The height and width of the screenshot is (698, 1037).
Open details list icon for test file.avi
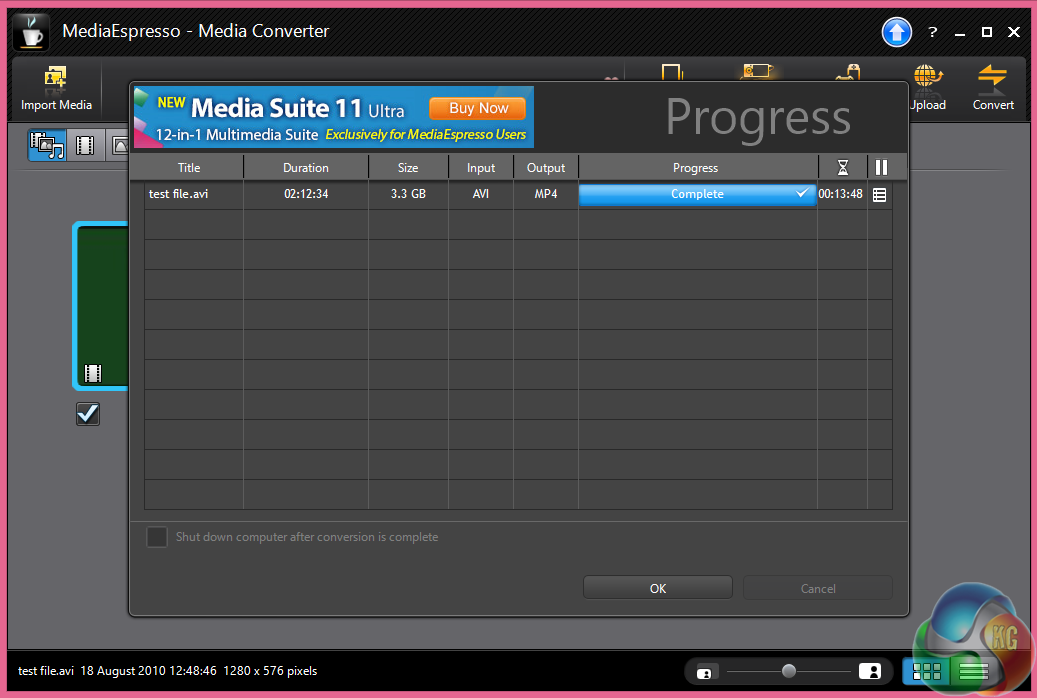pyautogui.click(x=879, y=195)
